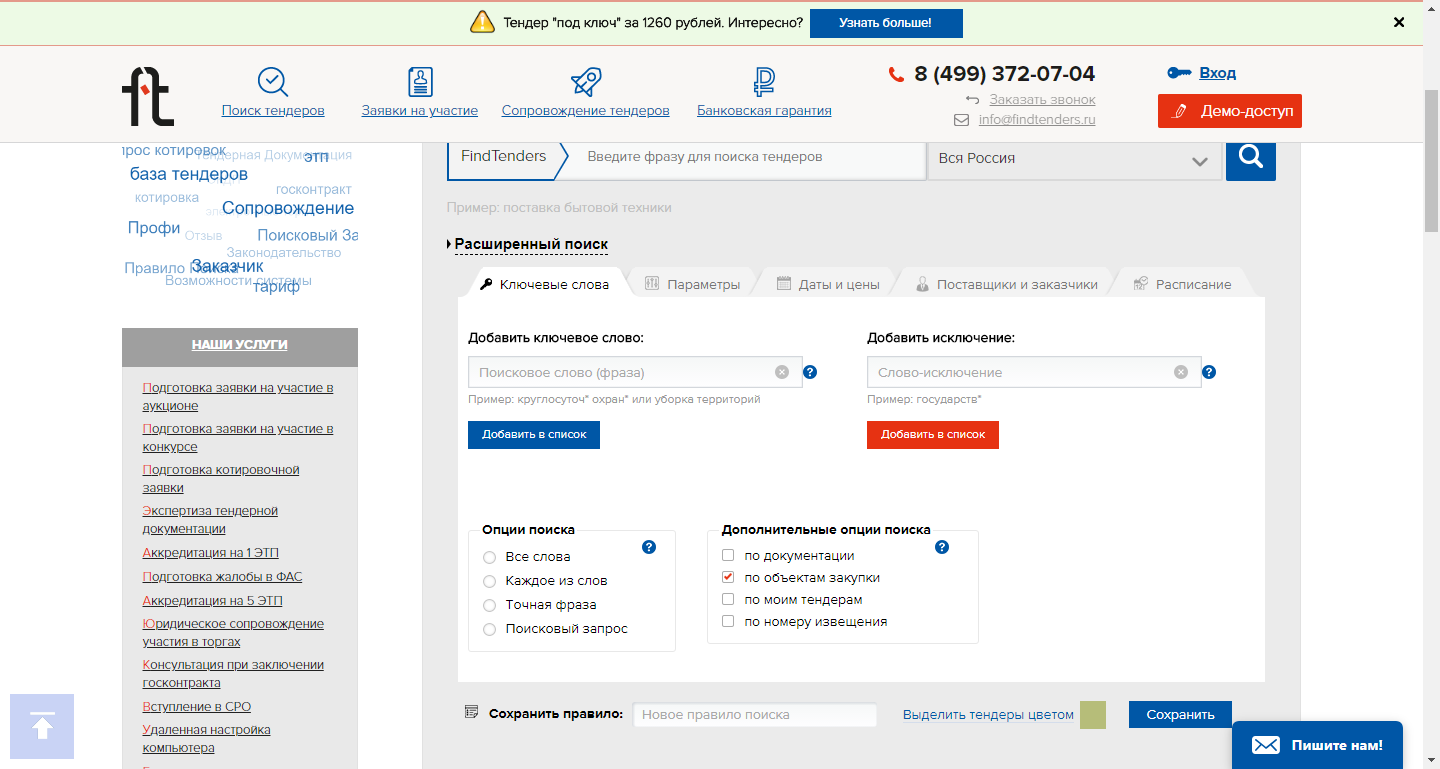The width and height of the screenshot is (1440, 769).
Task: Open Заявки на участие navigation link
Action: pos(420,110)
